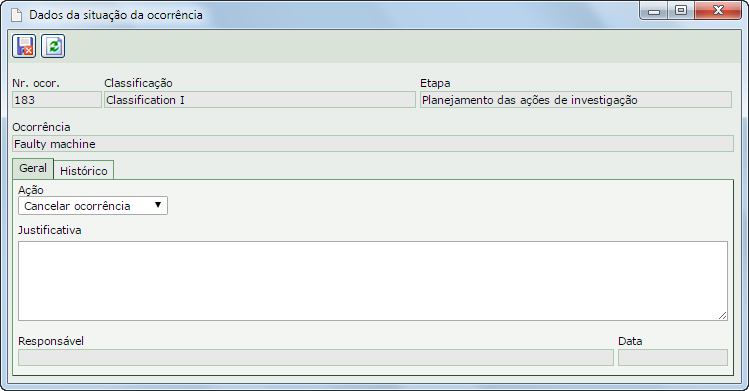Open the Histórico tab
749x391 pixels.
click(x=84, y=170)
